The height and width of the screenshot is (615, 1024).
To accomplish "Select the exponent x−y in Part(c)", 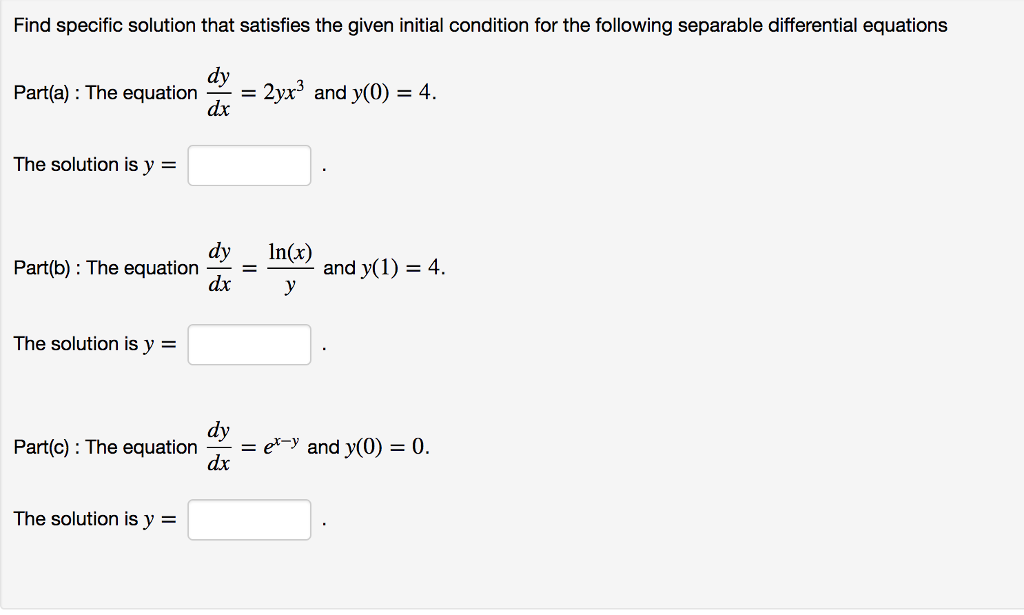I will pyautogui.click(x=281, y=441).
